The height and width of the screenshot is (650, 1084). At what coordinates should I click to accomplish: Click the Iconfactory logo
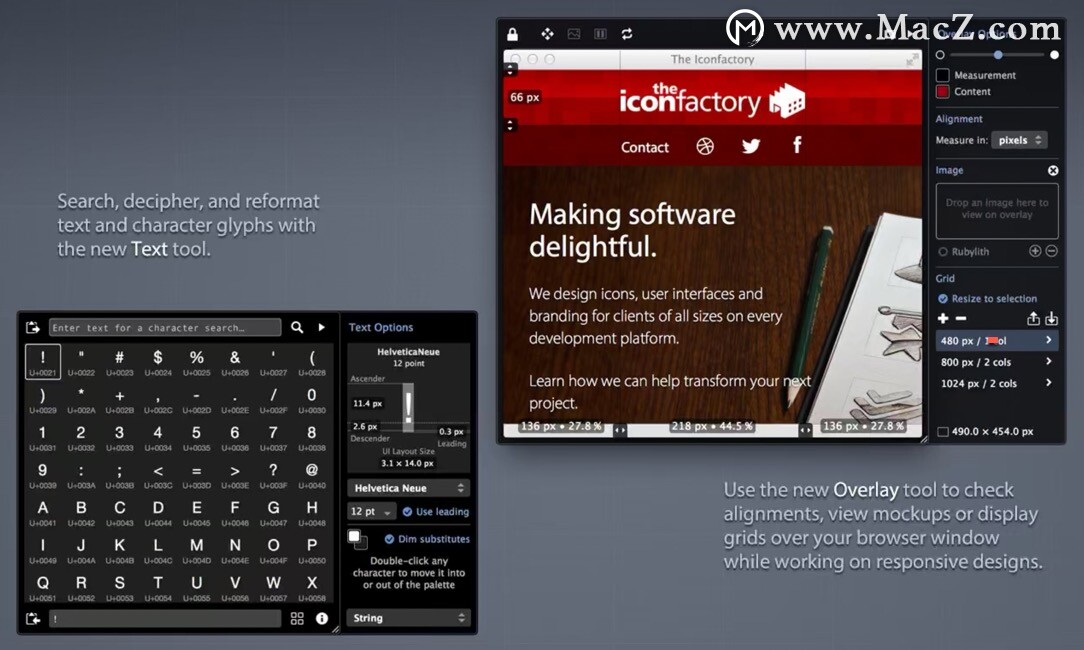tap(712, 101)
